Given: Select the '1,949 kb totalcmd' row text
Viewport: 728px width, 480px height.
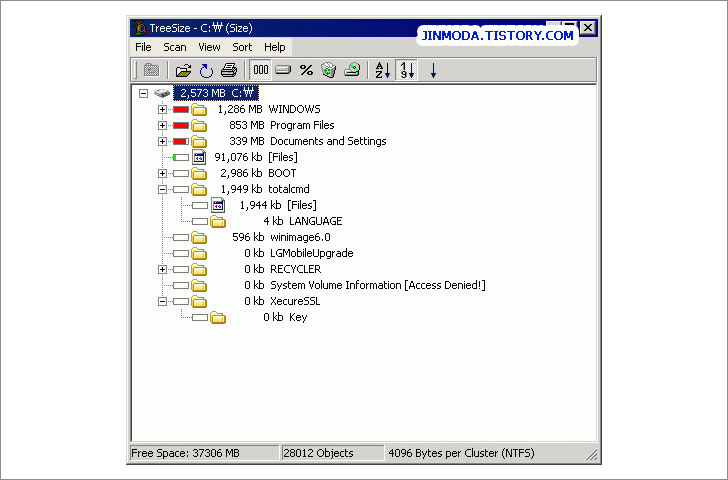Looking at the screenshot, I should [265, 189].
